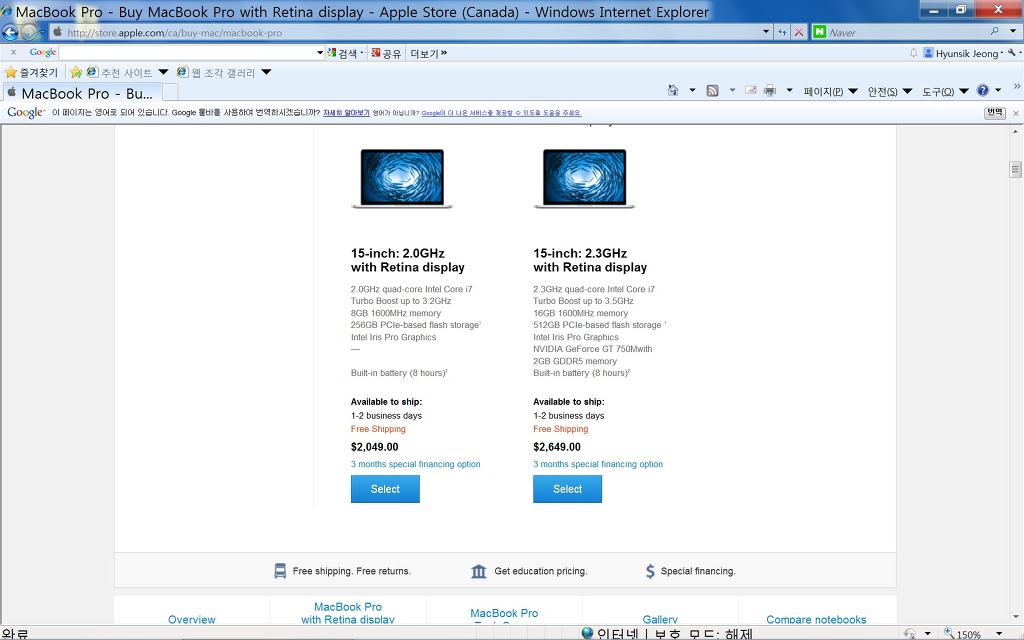
Task: Click the Free shipping. Free returns. link
Action: click(x=342, y=571)
